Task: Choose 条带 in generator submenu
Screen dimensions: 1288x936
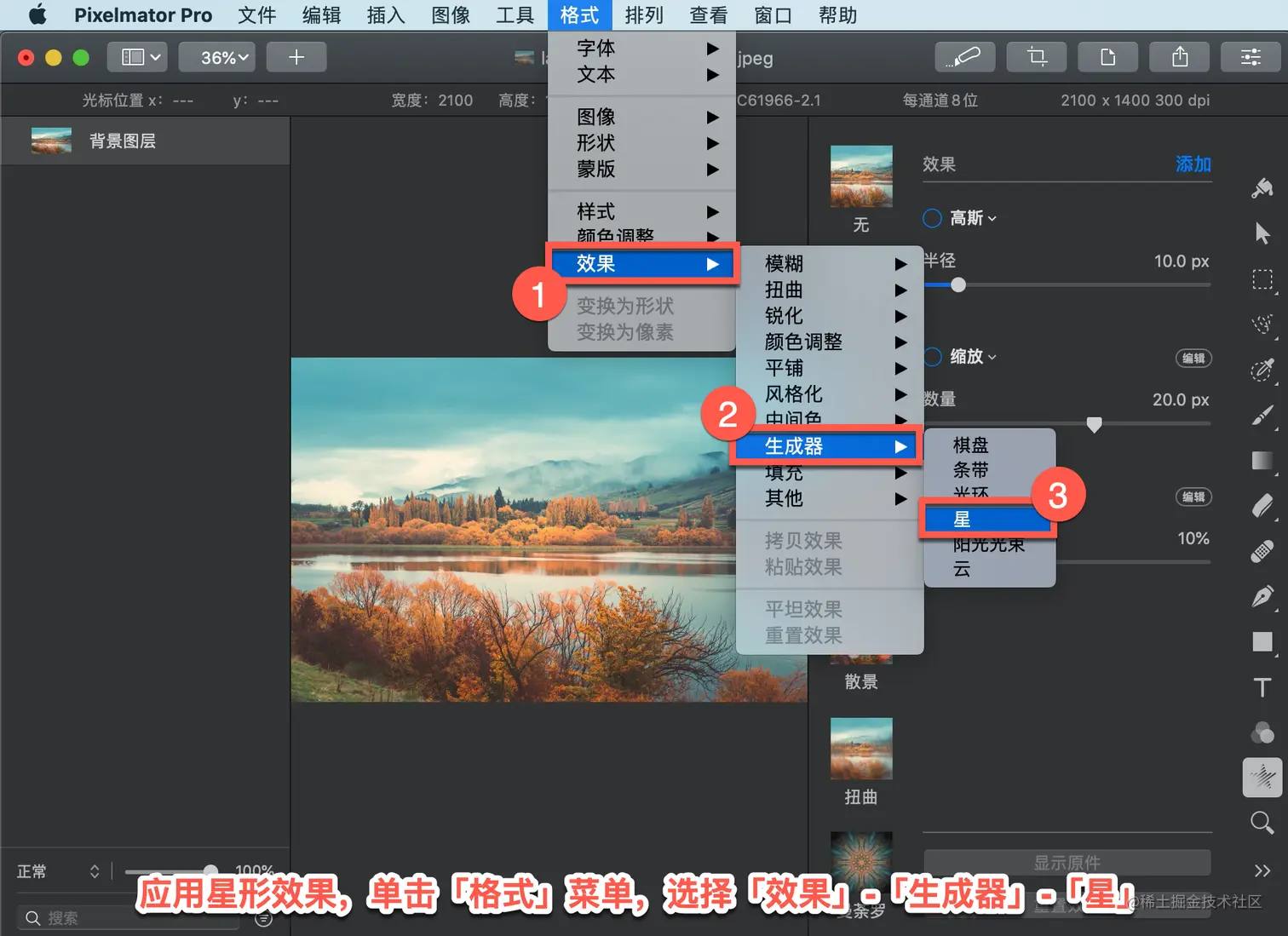Action: 989,470
